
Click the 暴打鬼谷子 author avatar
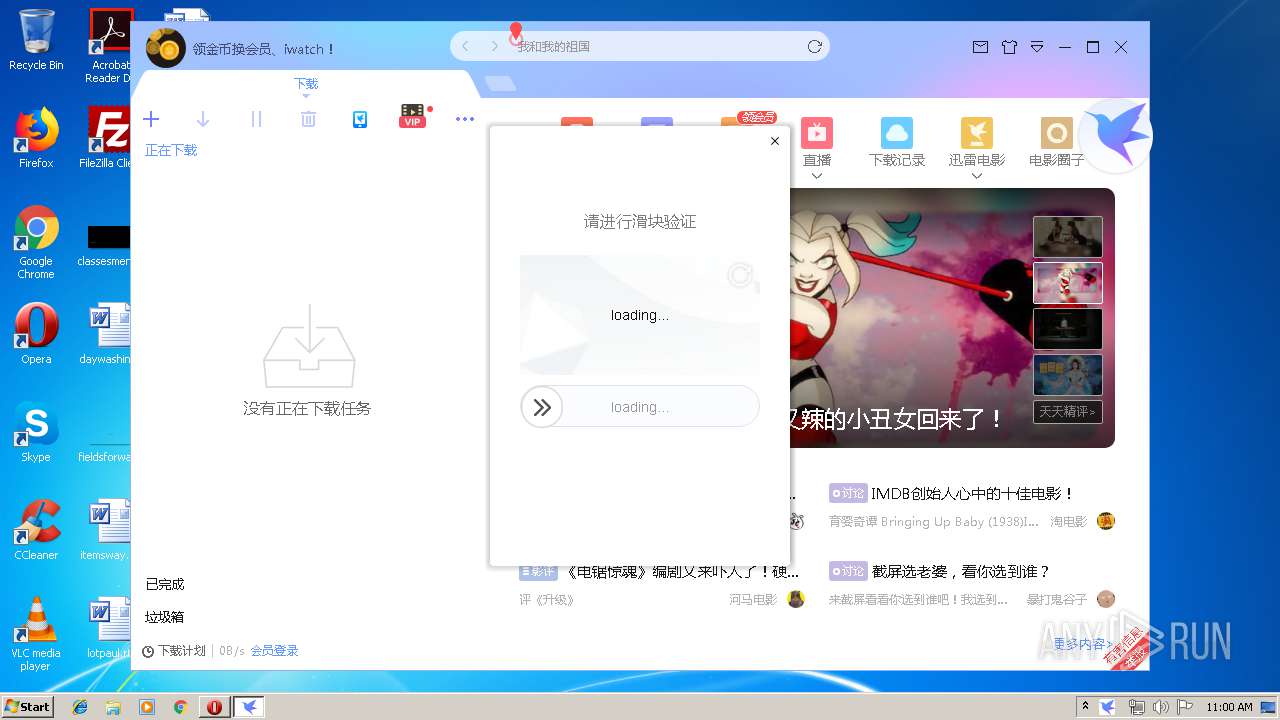[x=1106, y=599]
